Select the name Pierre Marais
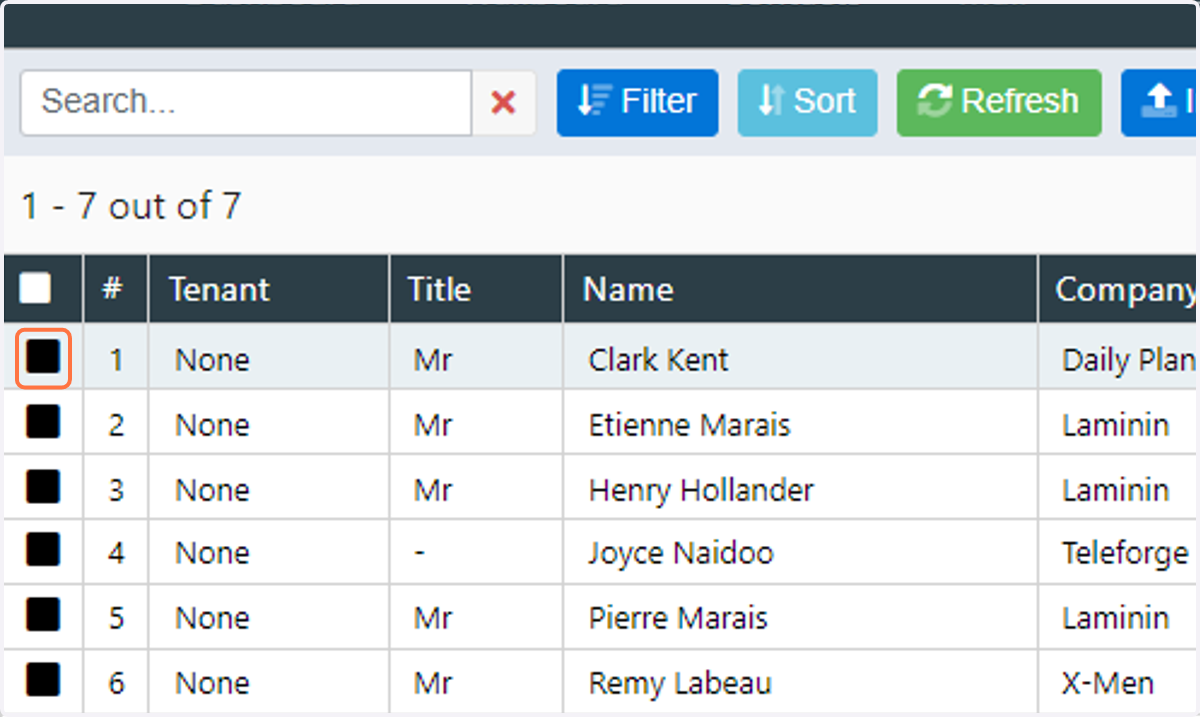Image resolution: width=1200 pixels, height=717 pixels. (x=678, y=618)
